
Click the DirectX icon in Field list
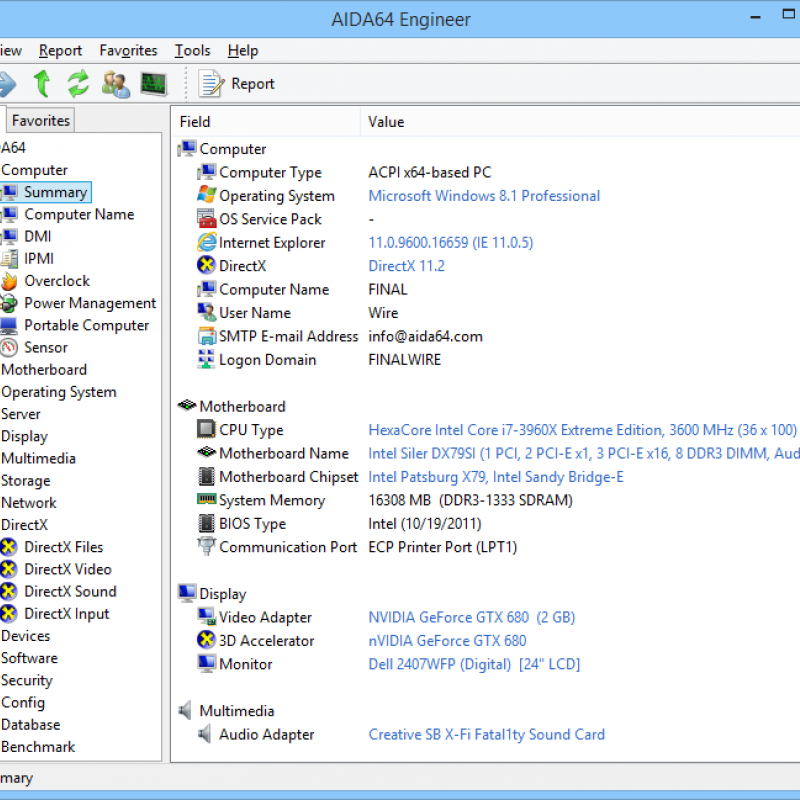tap(207, 266)
